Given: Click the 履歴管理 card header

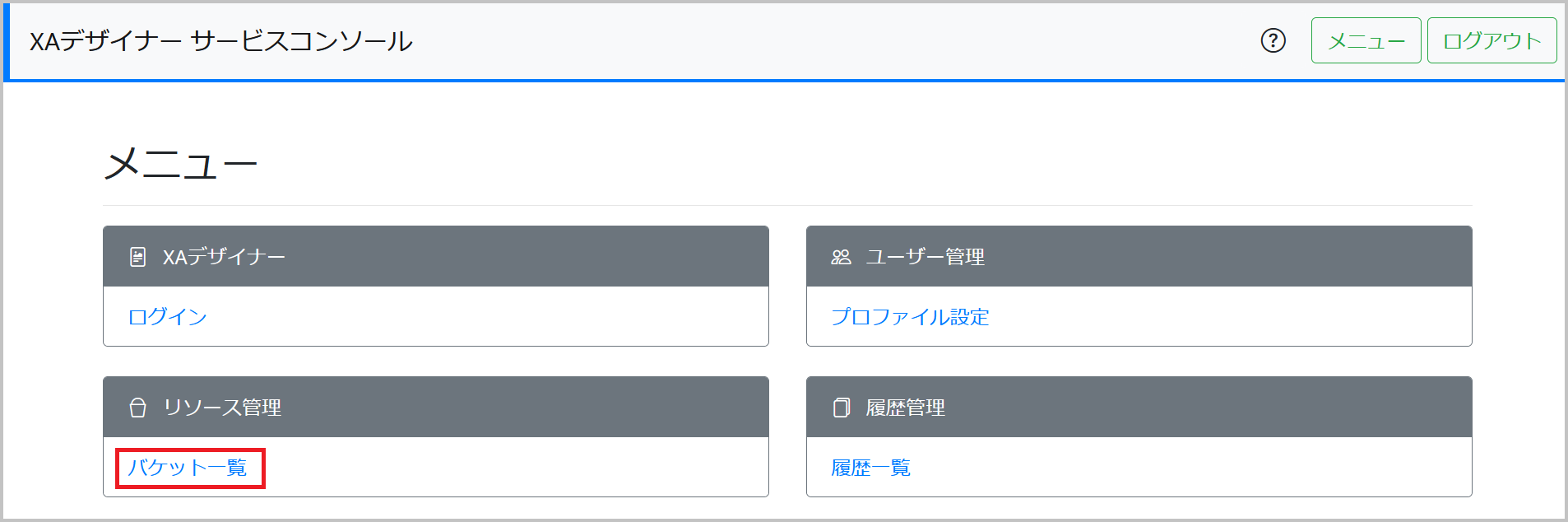Looking at the screenshot, I should [903, 406].
